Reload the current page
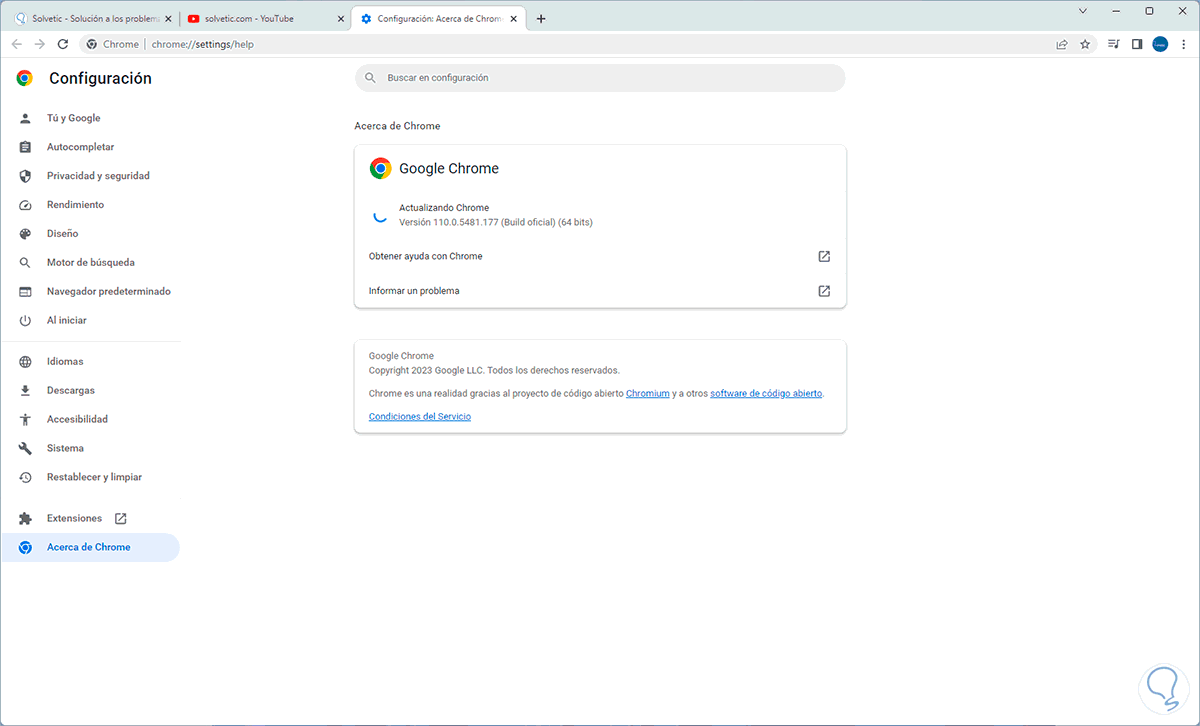The height and width of the screenshot is (726, 1200). tap(63, 44)
